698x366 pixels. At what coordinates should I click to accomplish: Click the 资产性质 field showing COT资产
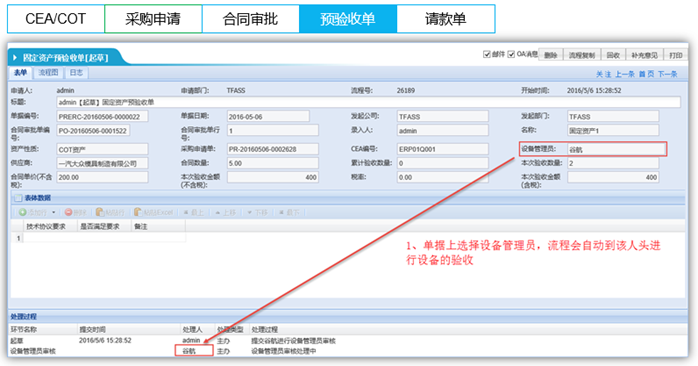pyautogui.click(x=102, y=149)
